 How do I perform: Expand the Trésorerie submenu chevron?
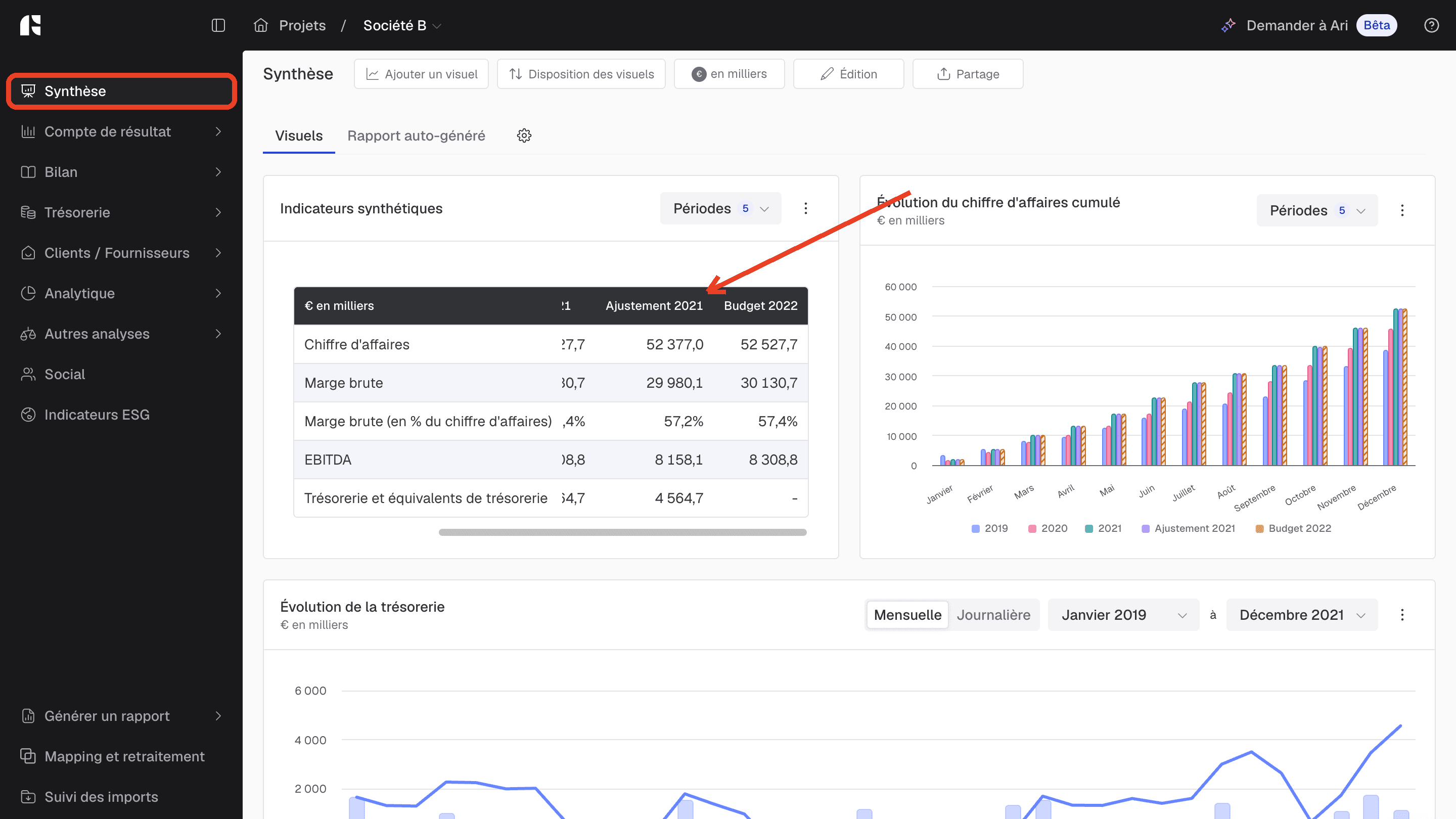point(218,212)
